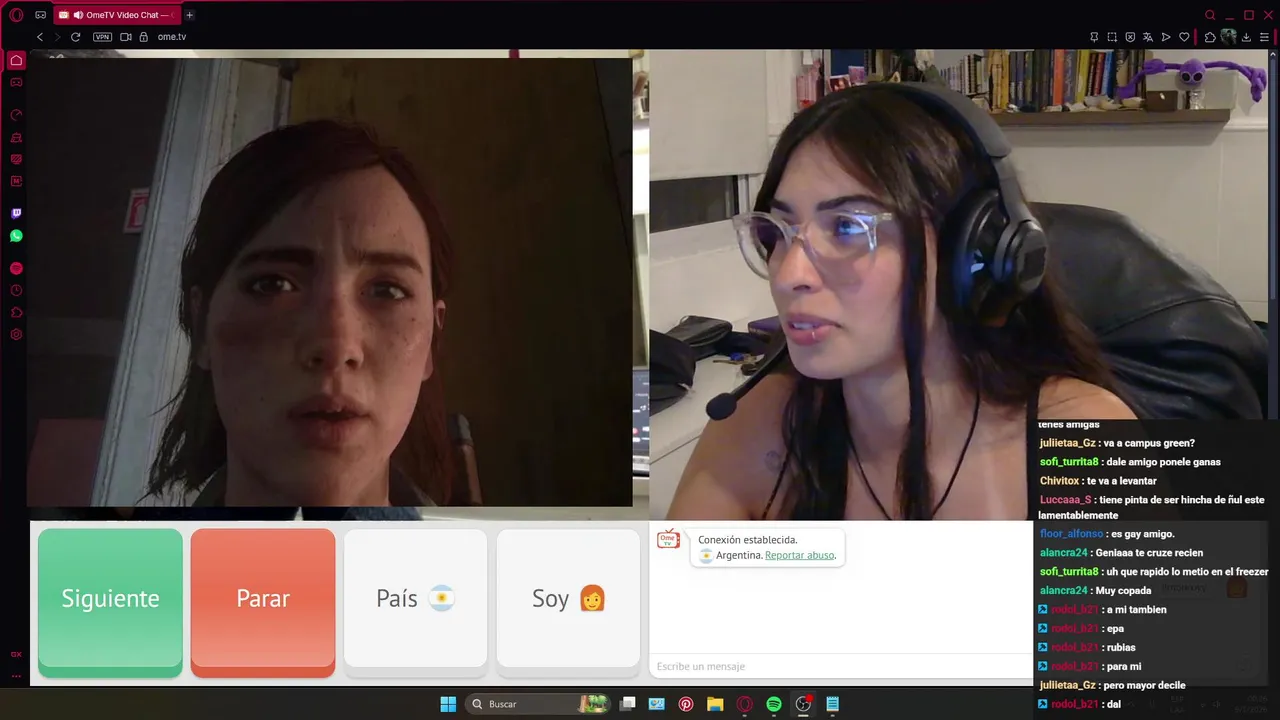Mute the OmeTV tab audio icon
The image size is (1280, 720).
click(x=78, y=15)
